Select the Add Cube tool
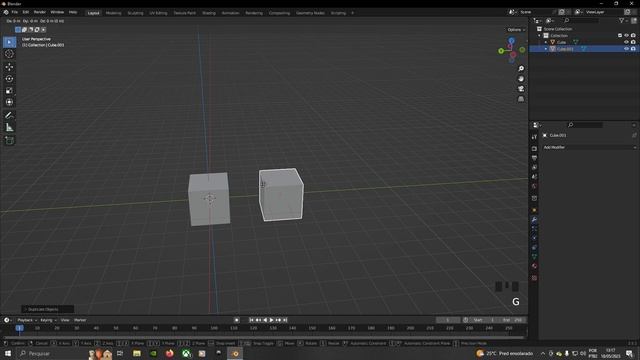The image size is (640, 360). 9,141
